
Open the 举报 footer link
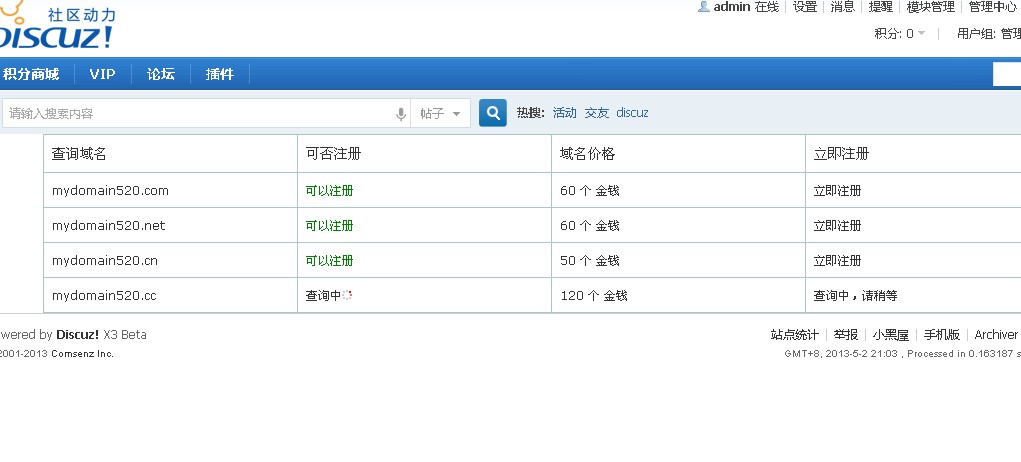click(x=845, y=335)
